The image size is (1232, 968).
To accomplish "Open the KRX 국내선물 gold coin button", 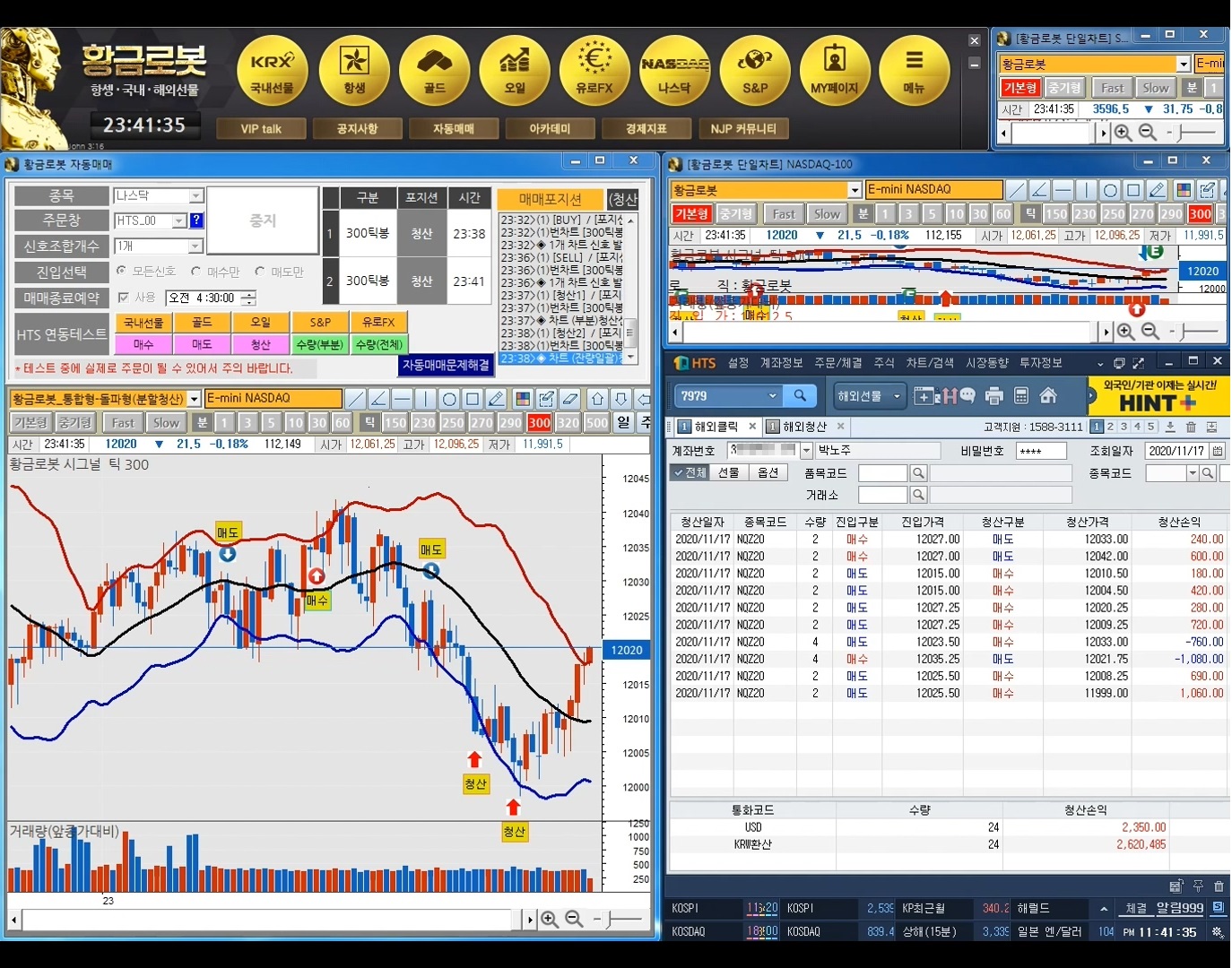I will 272,70.
